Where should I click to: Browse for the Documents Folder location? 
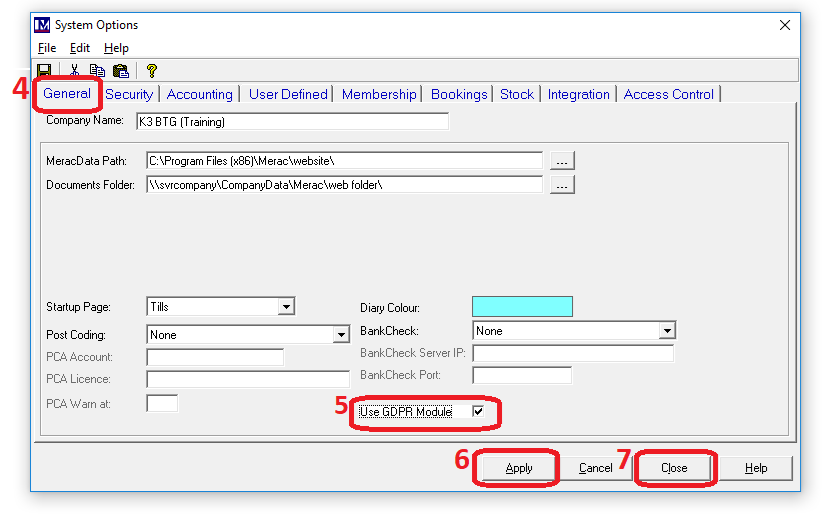[x=562, y=185]
